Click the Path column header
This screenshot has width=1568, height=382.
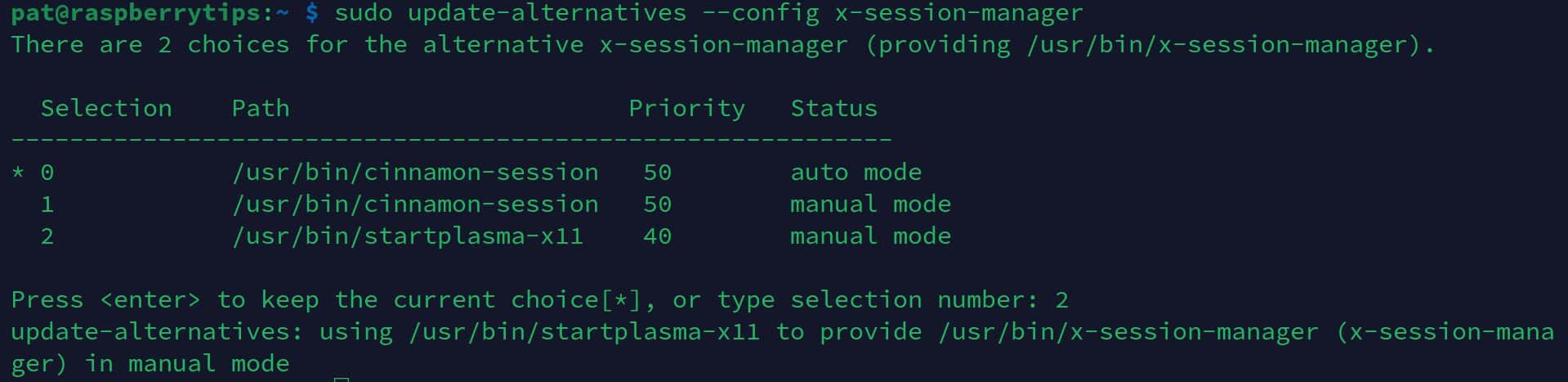[x=261, y=109]
